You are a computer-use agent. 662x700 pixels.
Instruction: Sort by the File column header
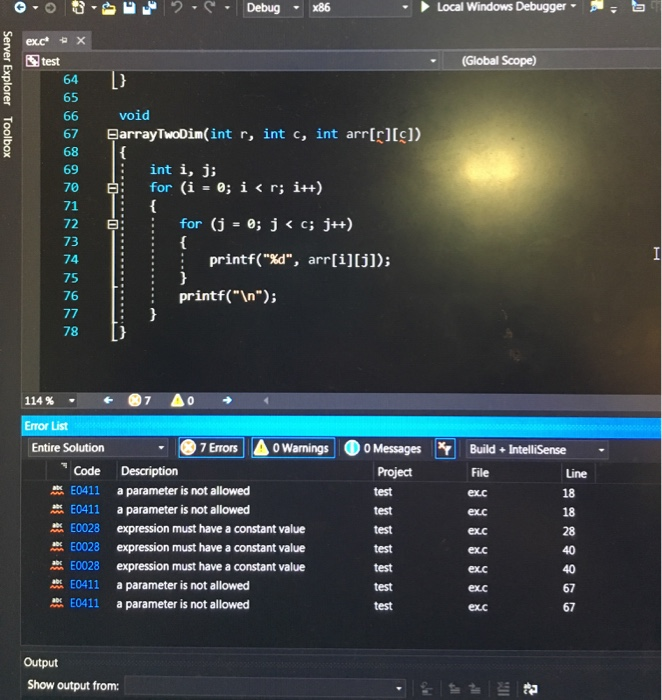pyautogui.click(x=480, y=473)
